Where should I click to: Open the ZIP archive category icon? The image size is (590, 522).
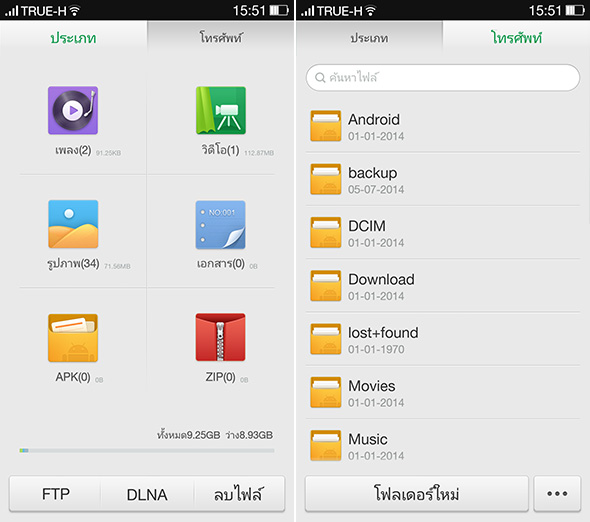220,337
